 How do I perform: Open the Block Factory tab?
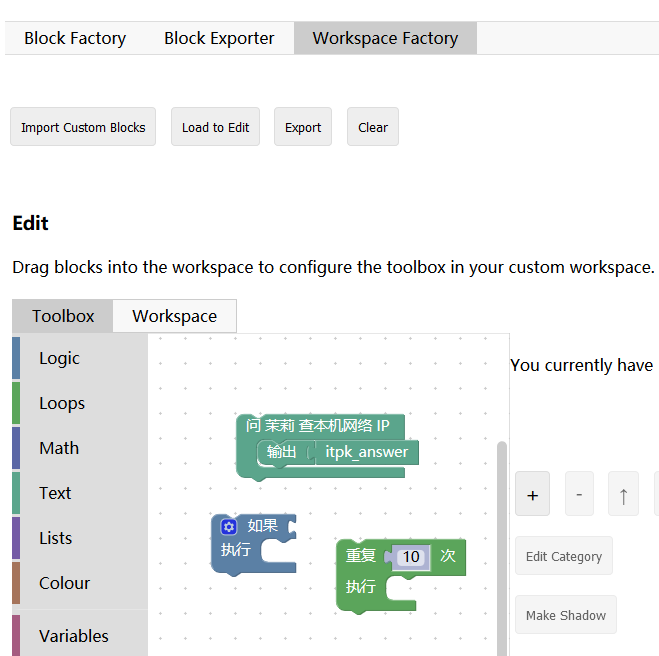[x=75, y=38]
